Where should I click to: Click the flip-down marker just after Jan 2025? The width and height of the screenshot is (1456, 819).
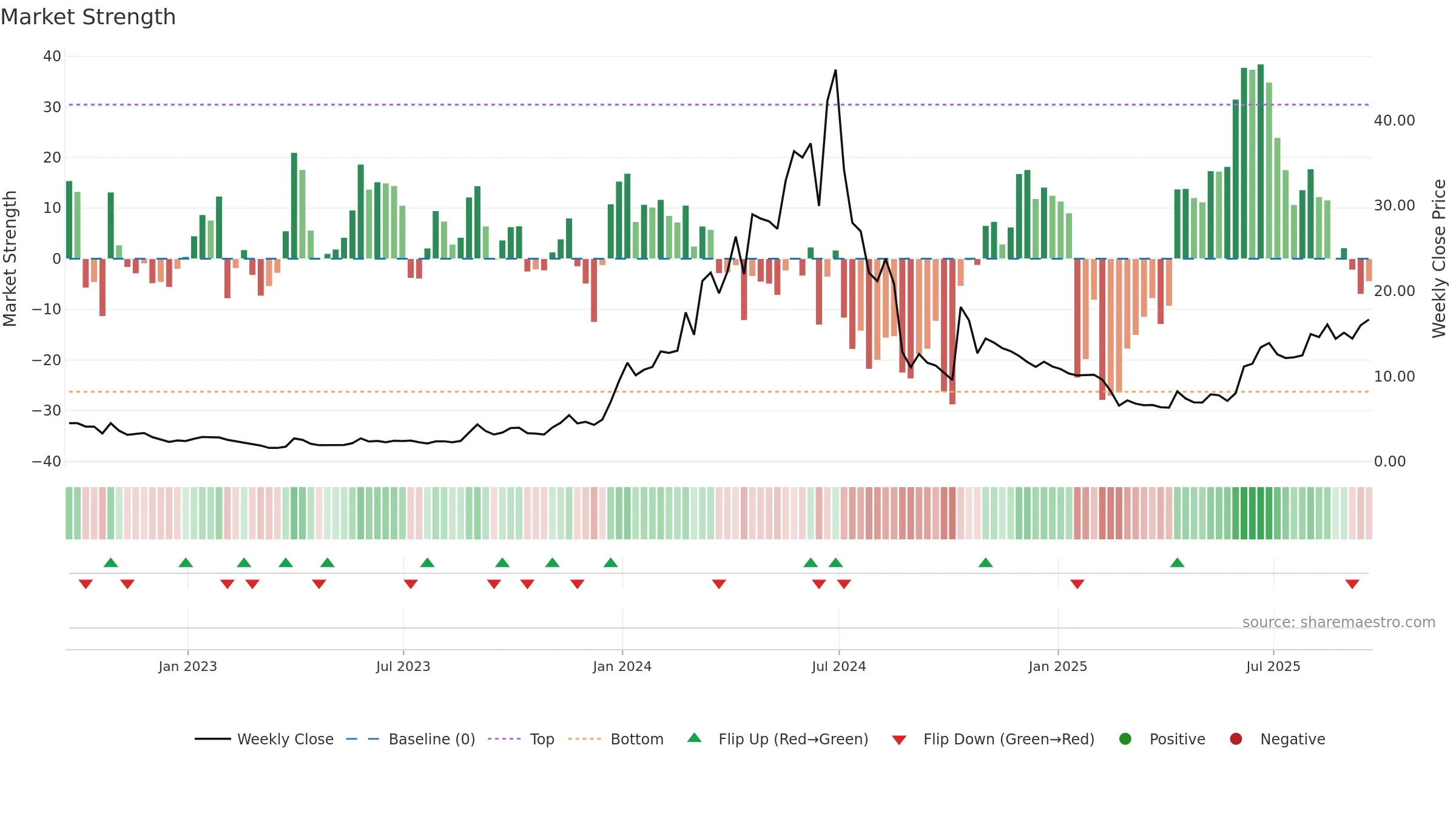tap(1077, 584)
